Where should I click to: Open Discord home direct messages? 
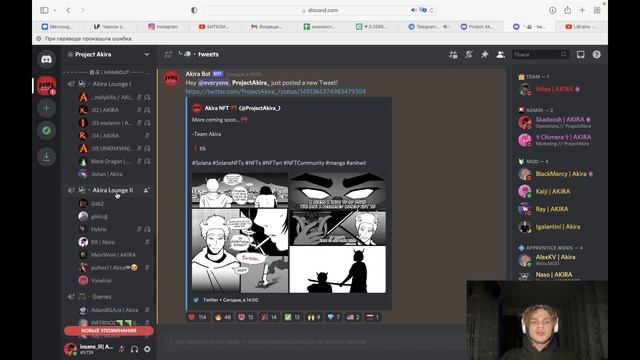tap(47, 60)
